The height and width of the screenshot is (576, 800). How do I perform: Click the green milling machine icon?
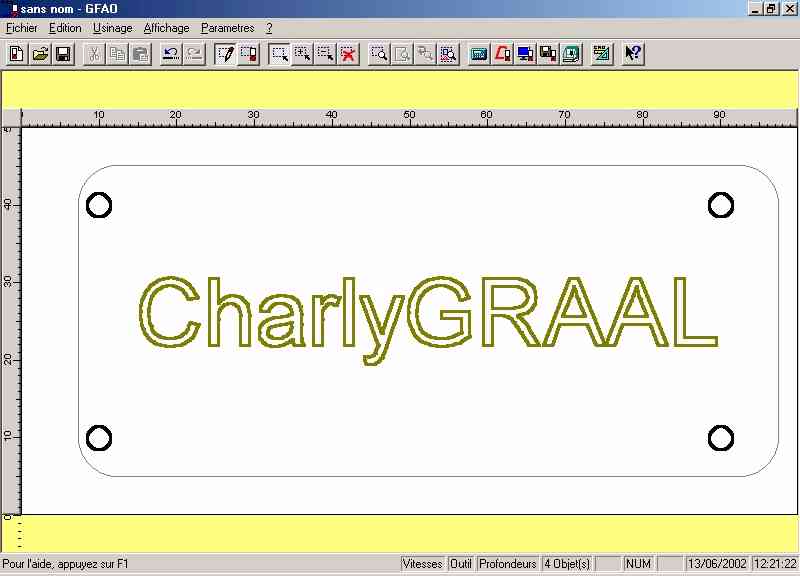pos(571,54)
